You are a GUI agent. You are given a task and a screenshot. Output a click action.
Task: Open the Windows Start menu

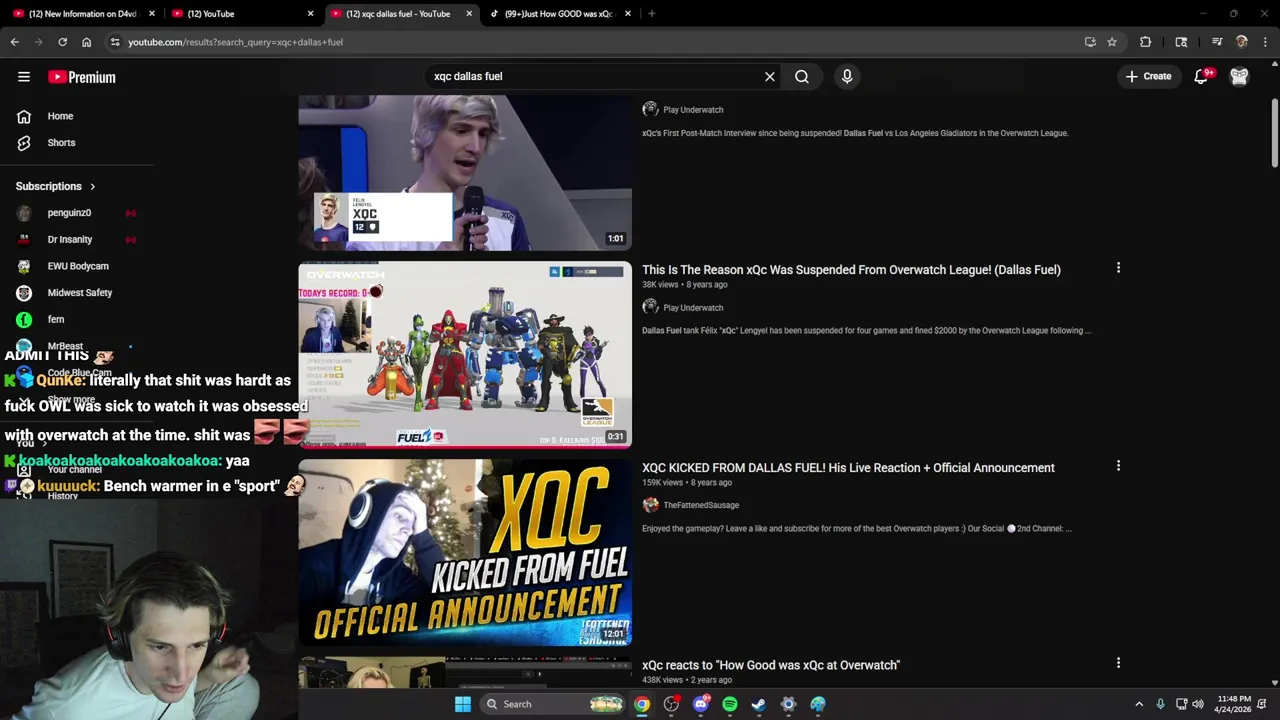pyautogui.click(x=463, y=704)
